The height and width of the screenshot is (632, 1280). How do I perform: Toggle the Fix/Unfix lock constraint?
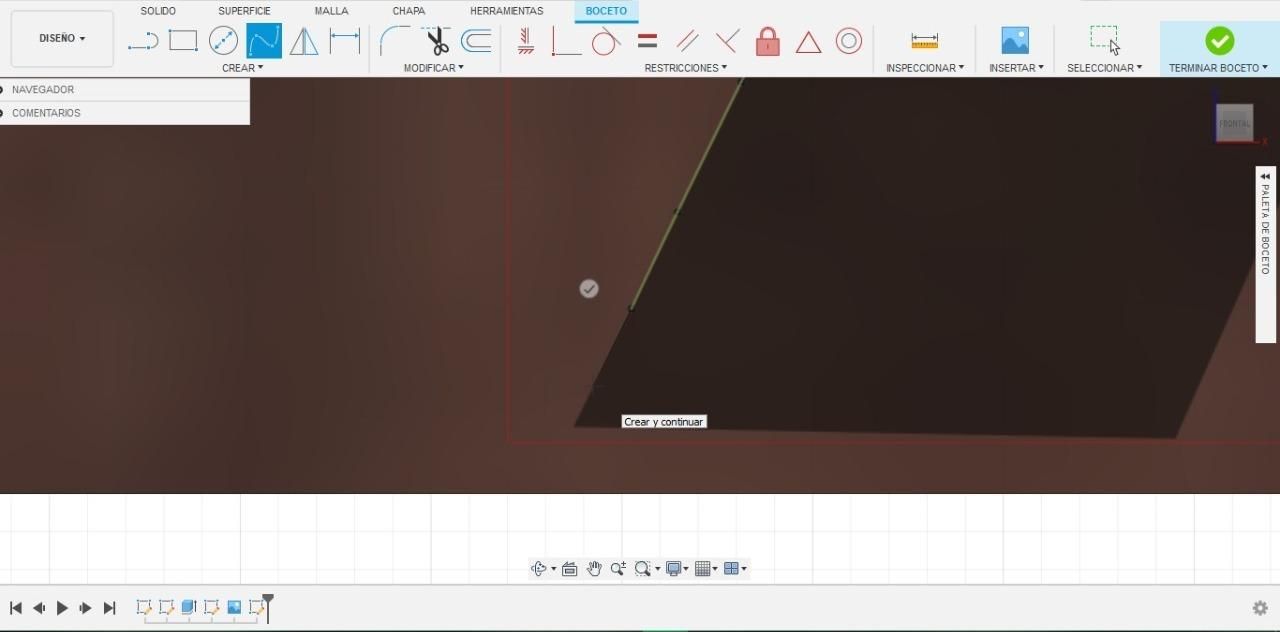pyautogui.click(x=768, y=41)
